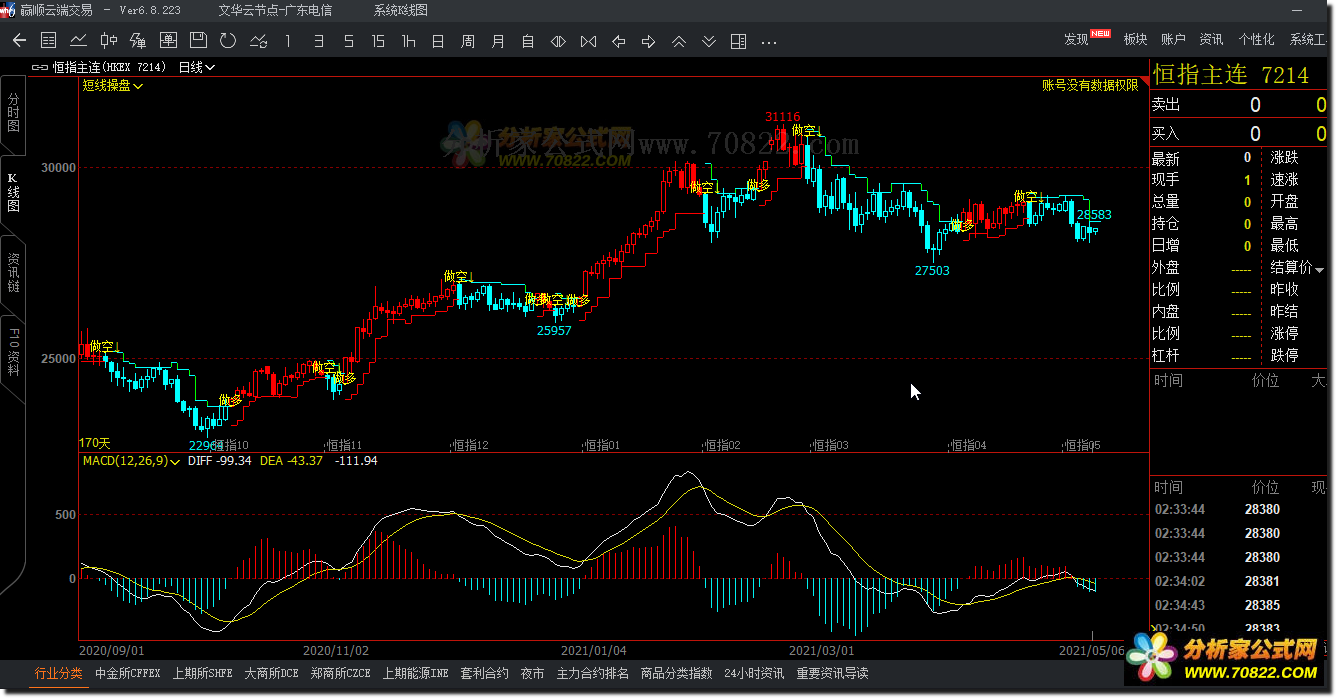
Task: Select the 套利合约 bottom tab
Action: 484,674
